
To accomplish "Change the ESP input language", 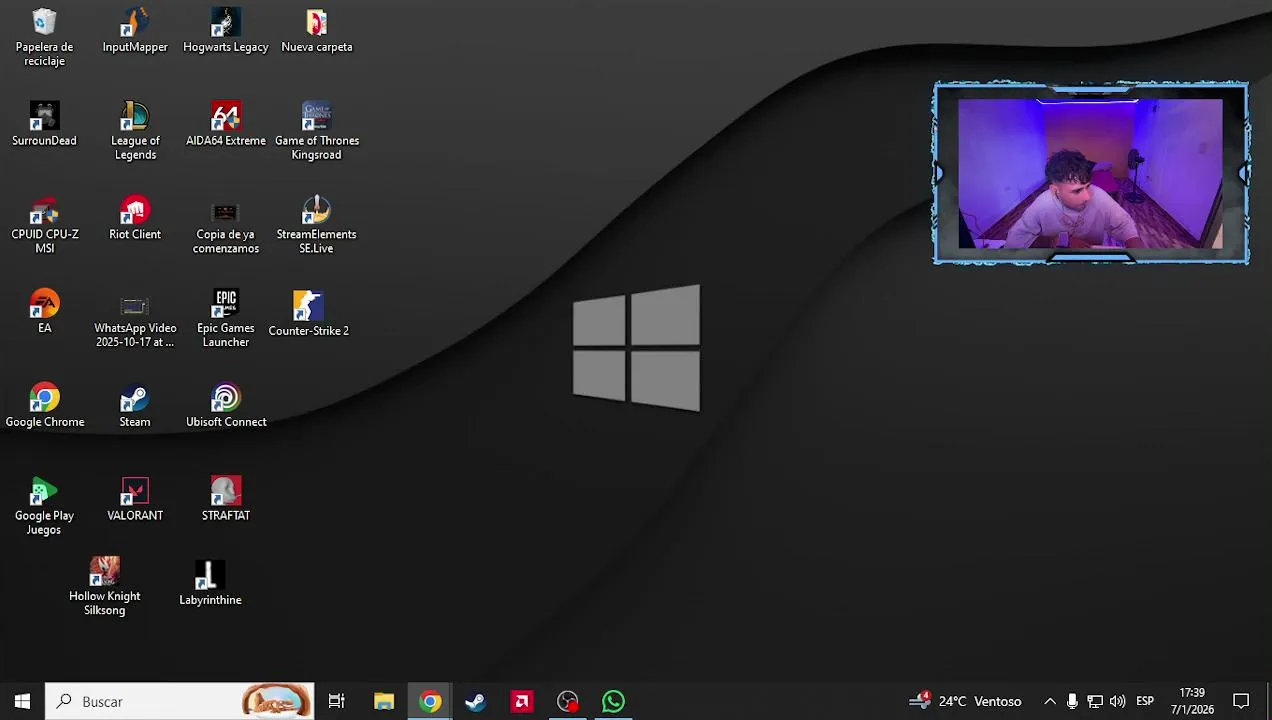I will (x=1145, y=701).
